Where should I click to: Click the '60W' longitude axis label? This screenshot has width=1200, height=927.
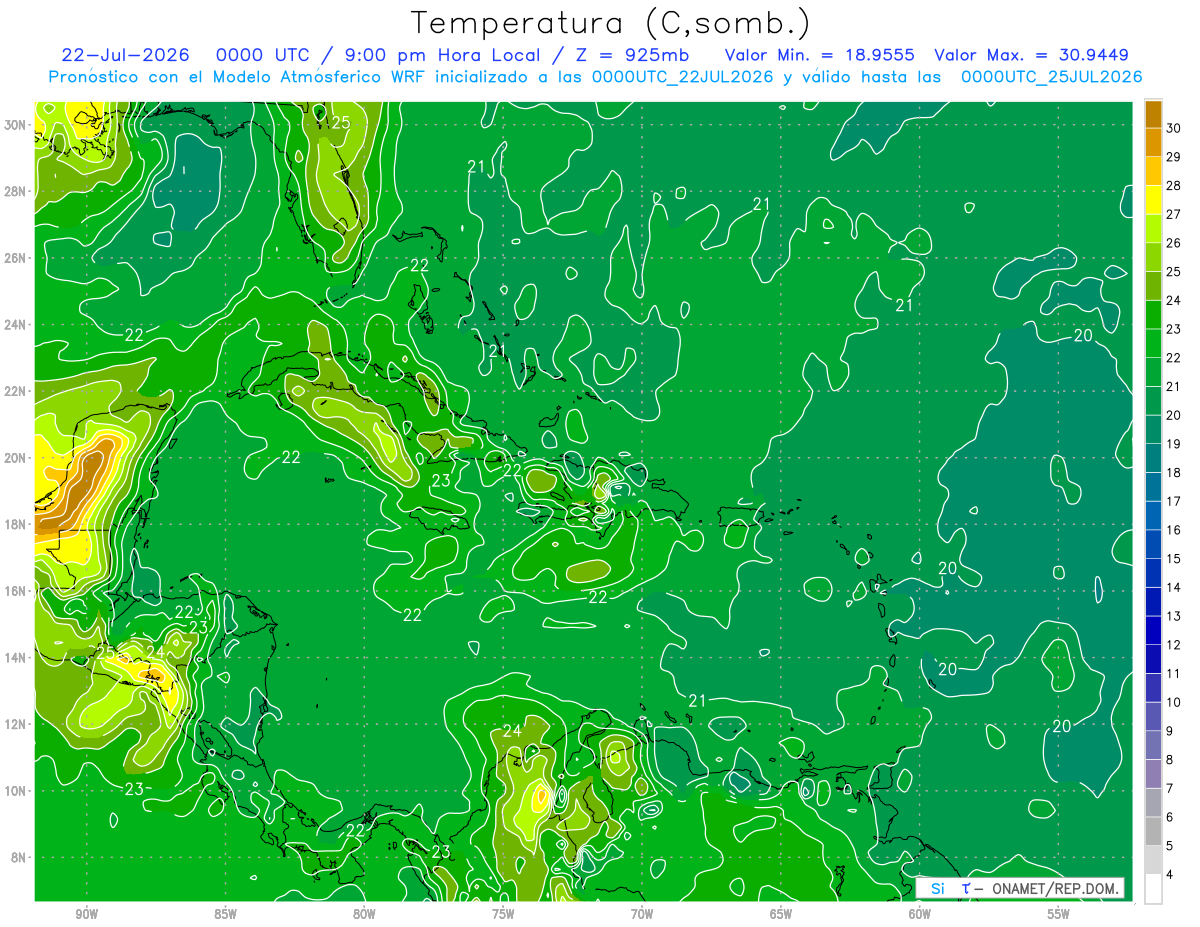coord(920,914)
